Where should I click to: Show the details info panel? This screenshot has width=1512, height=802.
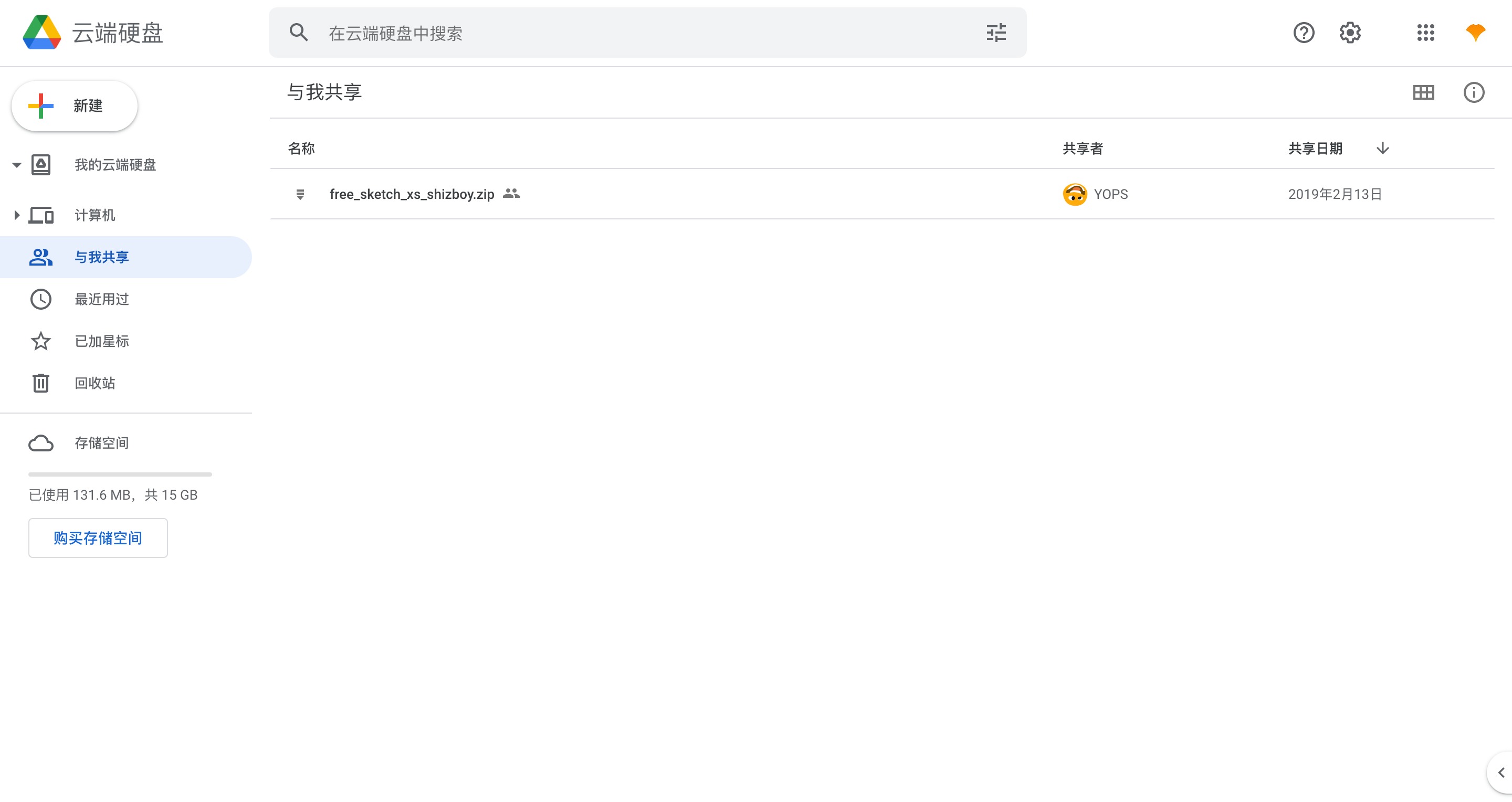(1474, 92)
